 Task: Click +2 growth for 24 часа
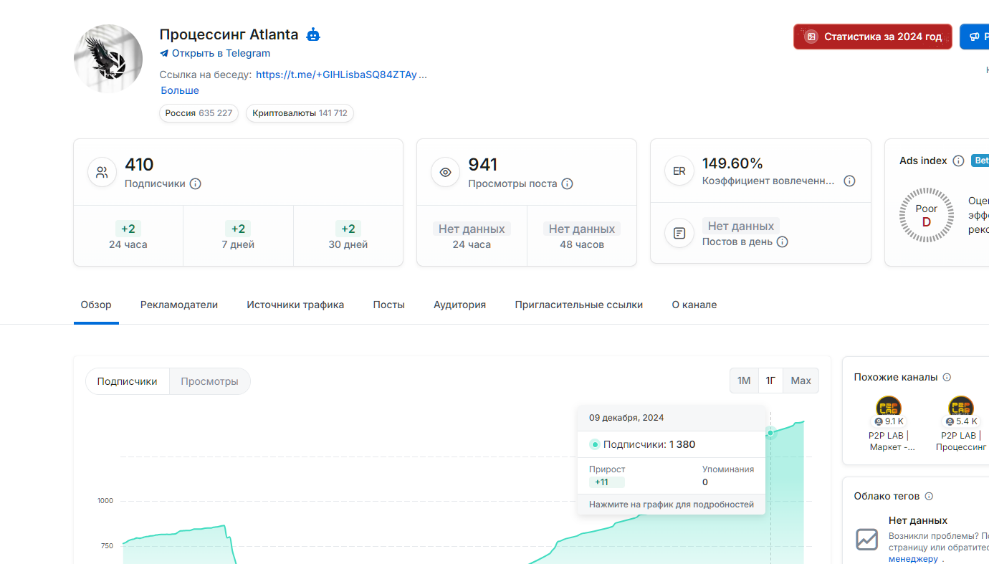pyautogui.click(x=128, y=229)
